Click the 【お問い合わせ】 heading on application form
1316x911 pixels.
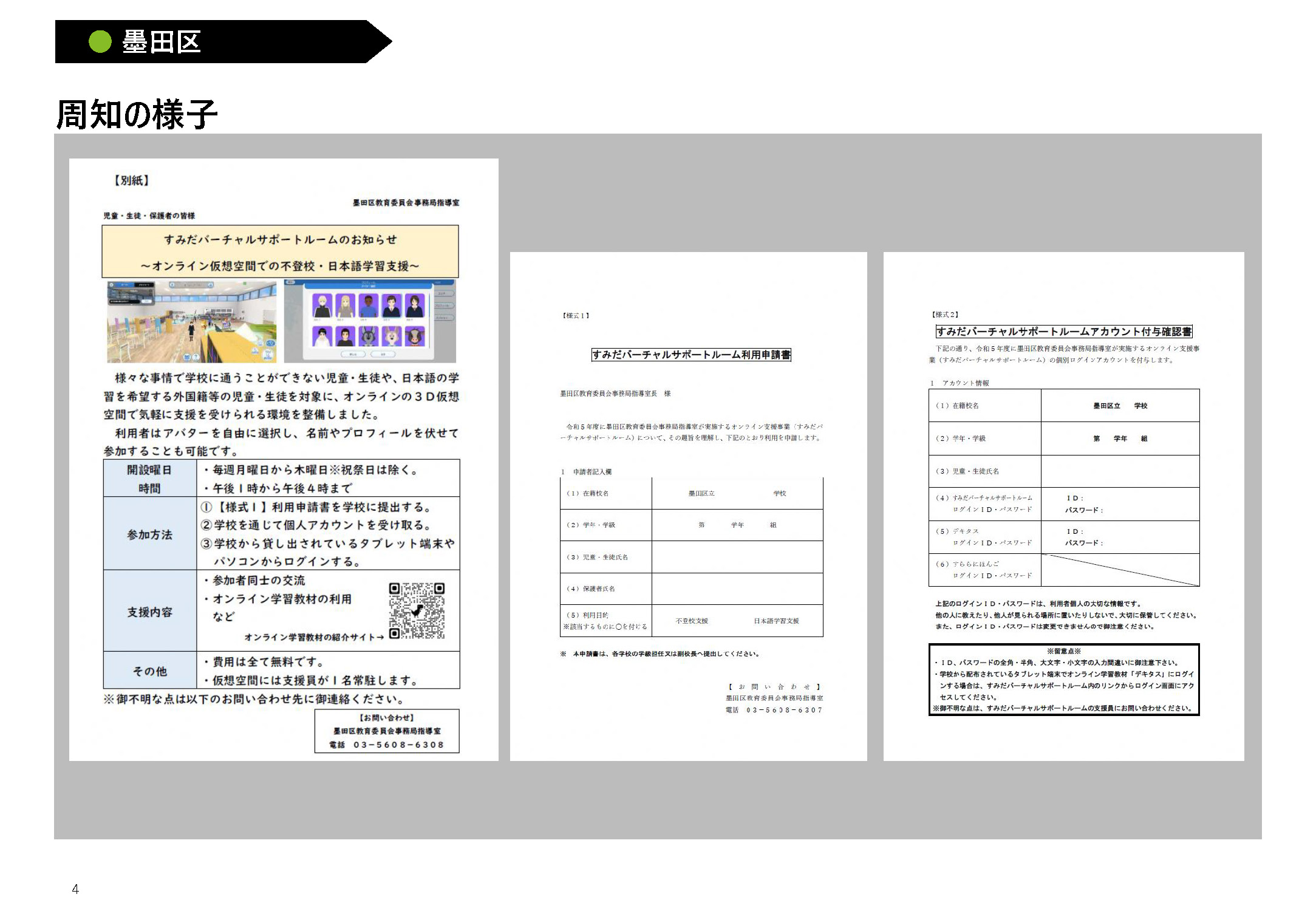(774, 687)
